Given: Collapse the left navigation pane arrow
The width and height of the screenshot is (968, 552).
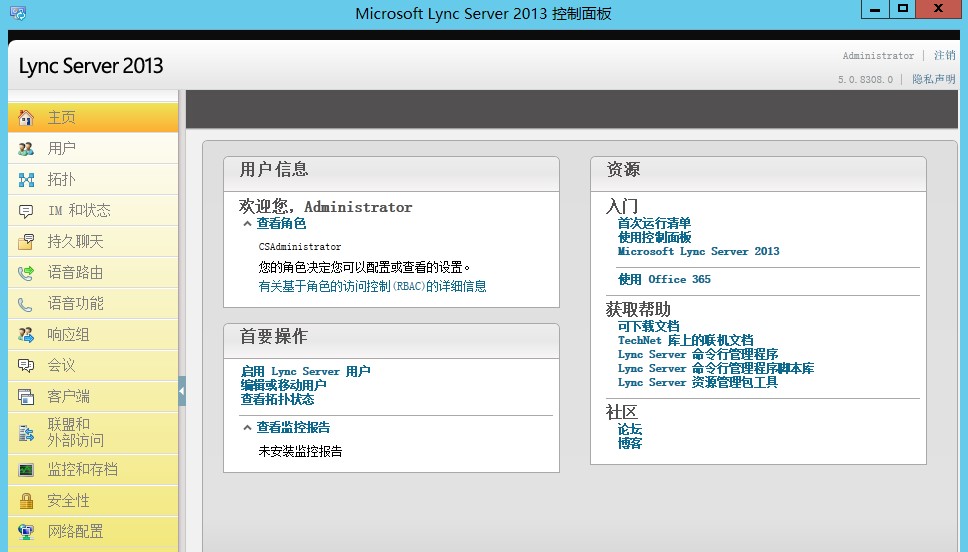Looking at the screenshot, I should (x=182, y=391).
